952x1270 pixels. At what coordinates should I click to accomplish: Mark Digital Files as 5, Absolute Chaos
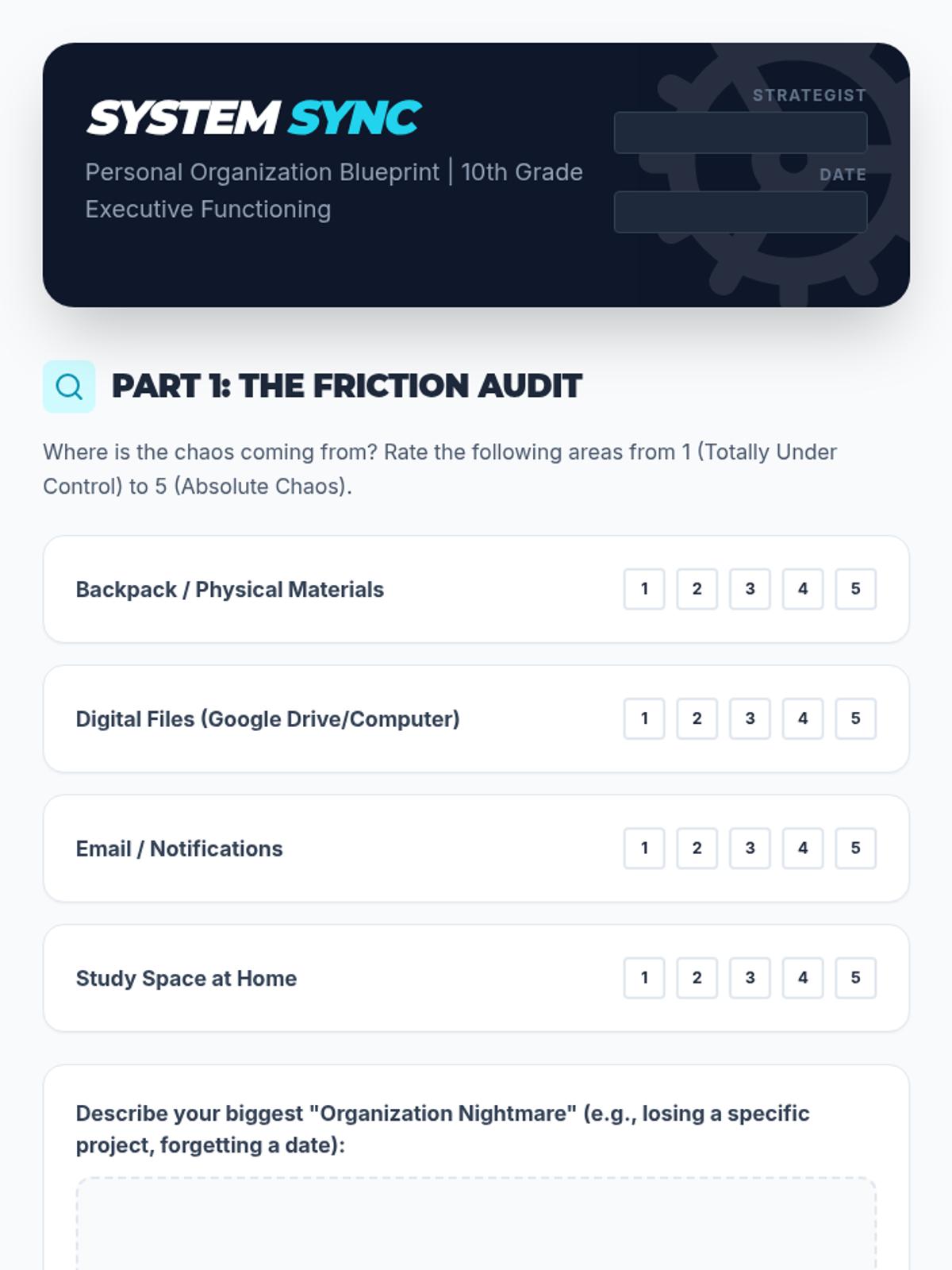pyautogui.click(x=855, y=718)
